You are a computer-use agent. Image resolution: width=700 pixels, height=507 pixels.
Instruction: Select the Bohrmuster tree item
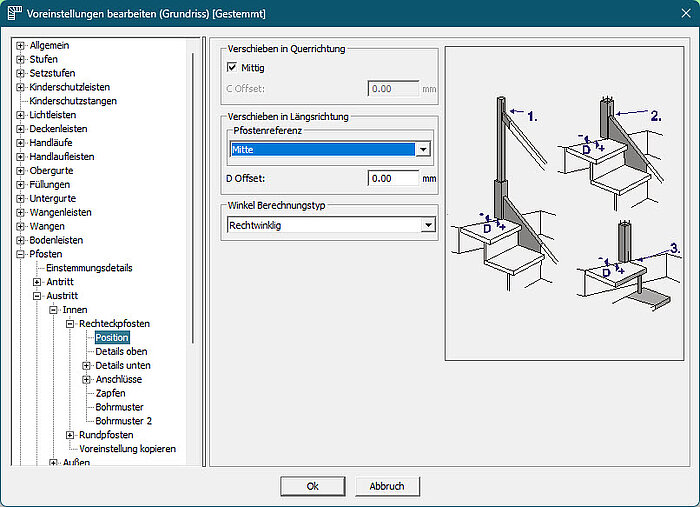pos(119,407)
